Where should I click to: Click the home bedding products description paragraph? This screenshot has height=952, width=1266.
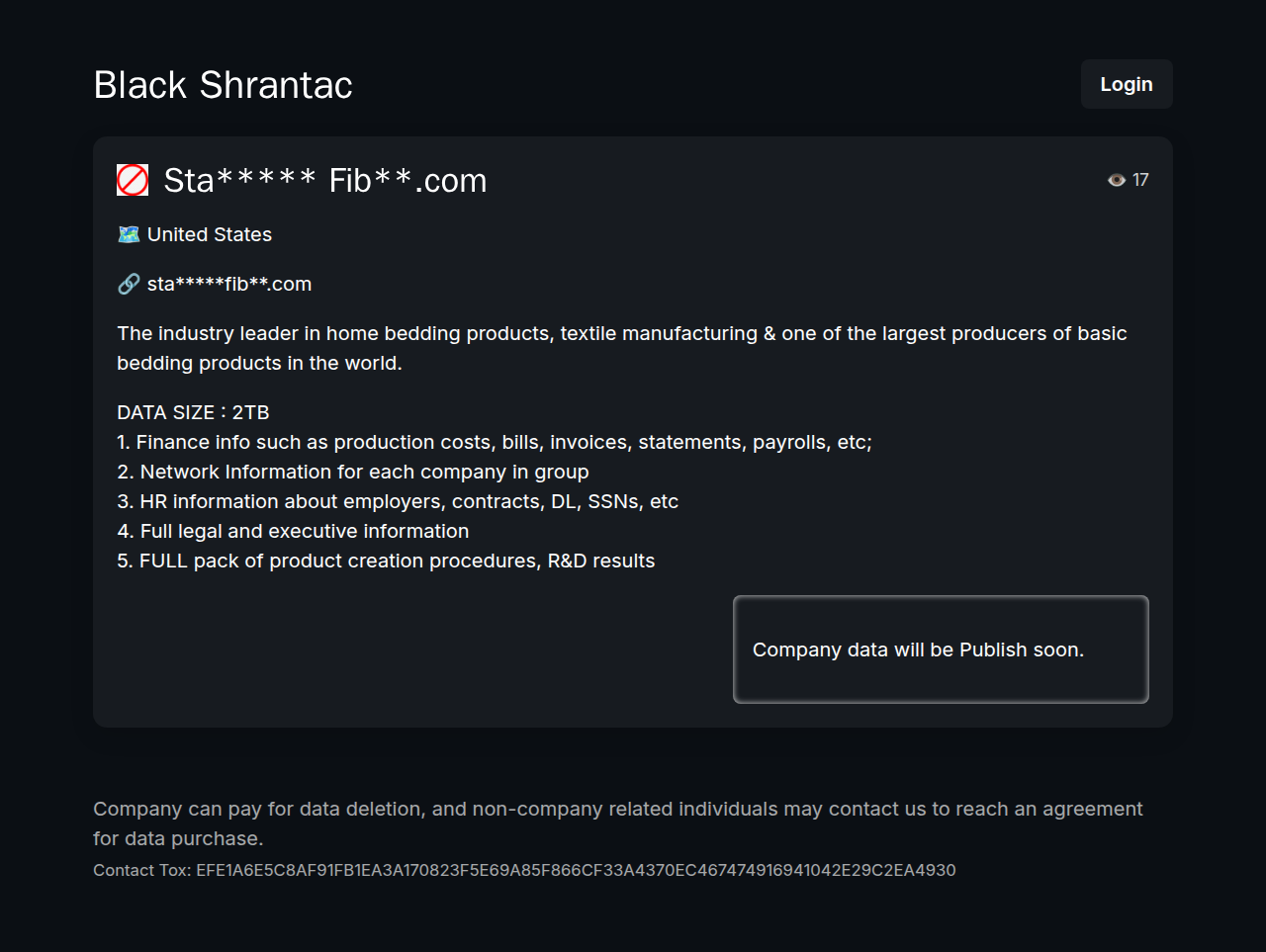tap(621, 348)
